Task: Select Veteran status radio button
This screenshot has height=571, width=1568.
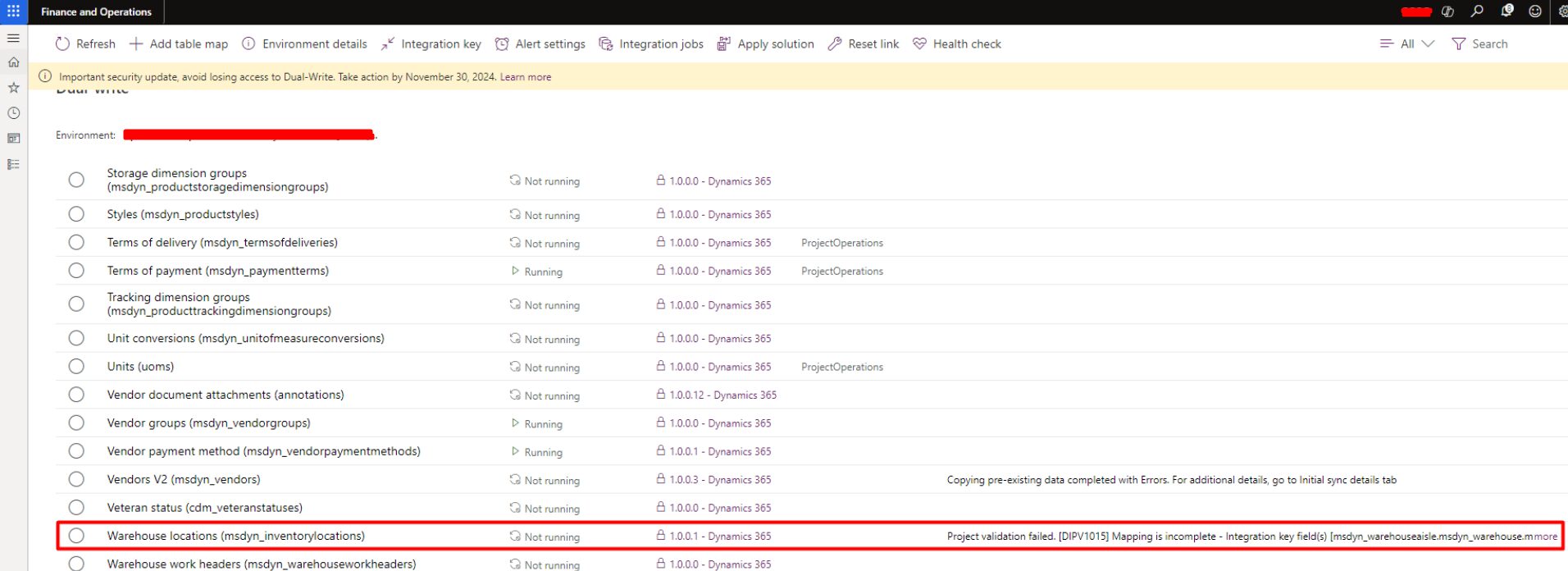Action: tap(76, 507)
